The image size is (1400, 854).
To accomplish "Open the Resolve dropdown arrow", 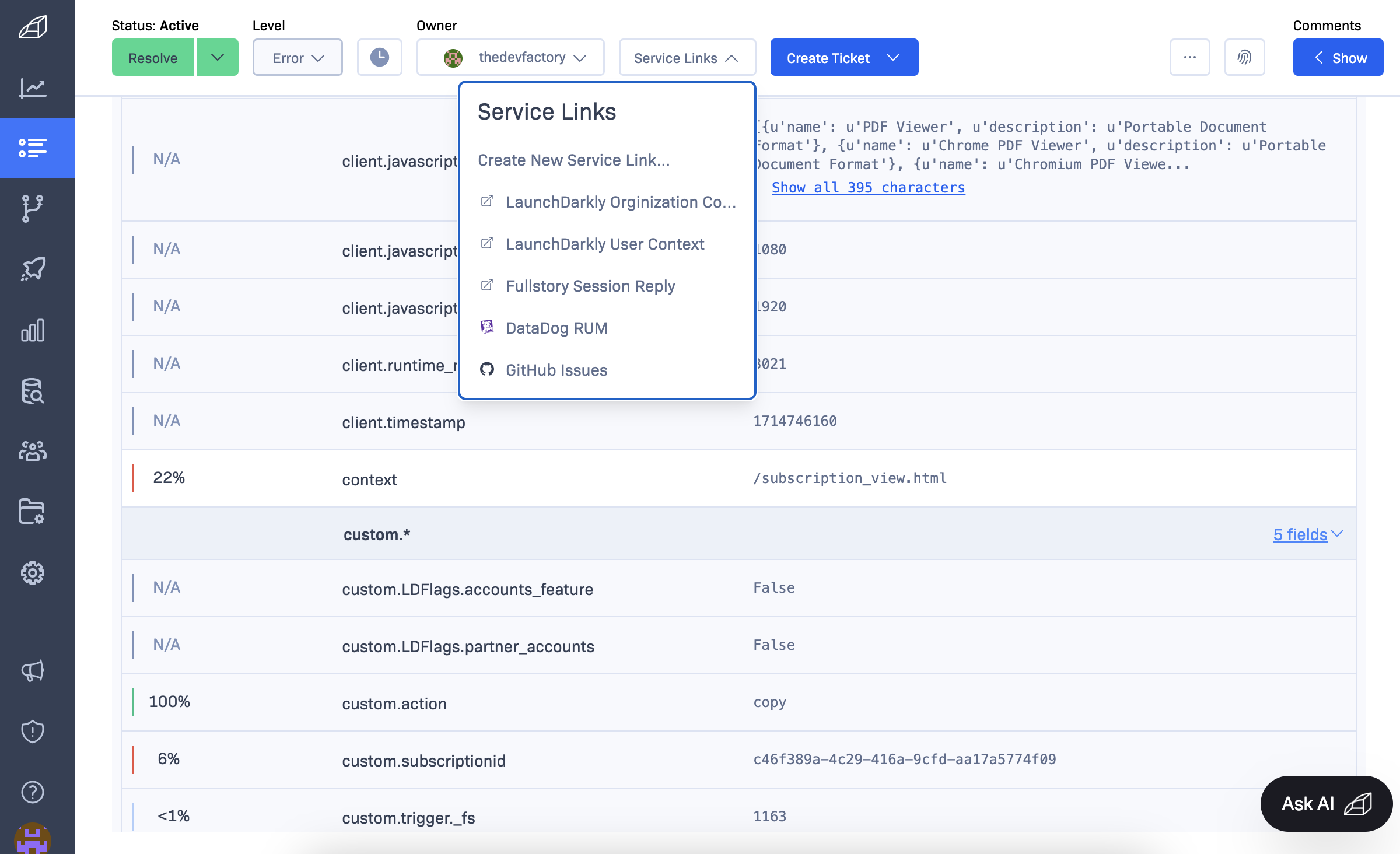I will pyautogui.click(x=218, y=57).
